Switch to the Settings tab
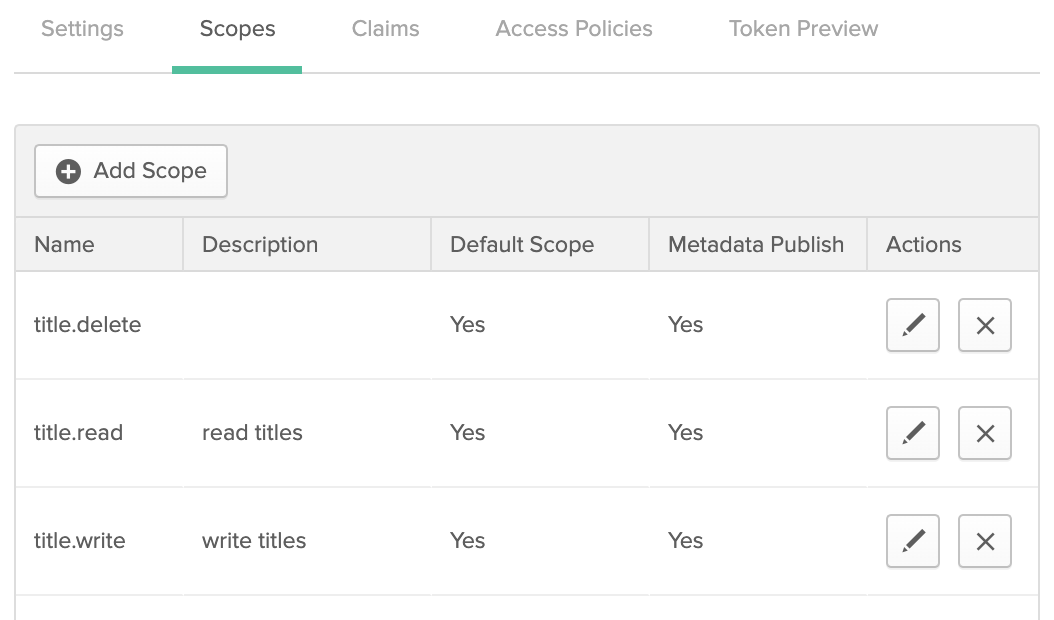Image resolution: width=1054 pixels, height=620 pixels. pyautogui.click(x=81, y=29)
